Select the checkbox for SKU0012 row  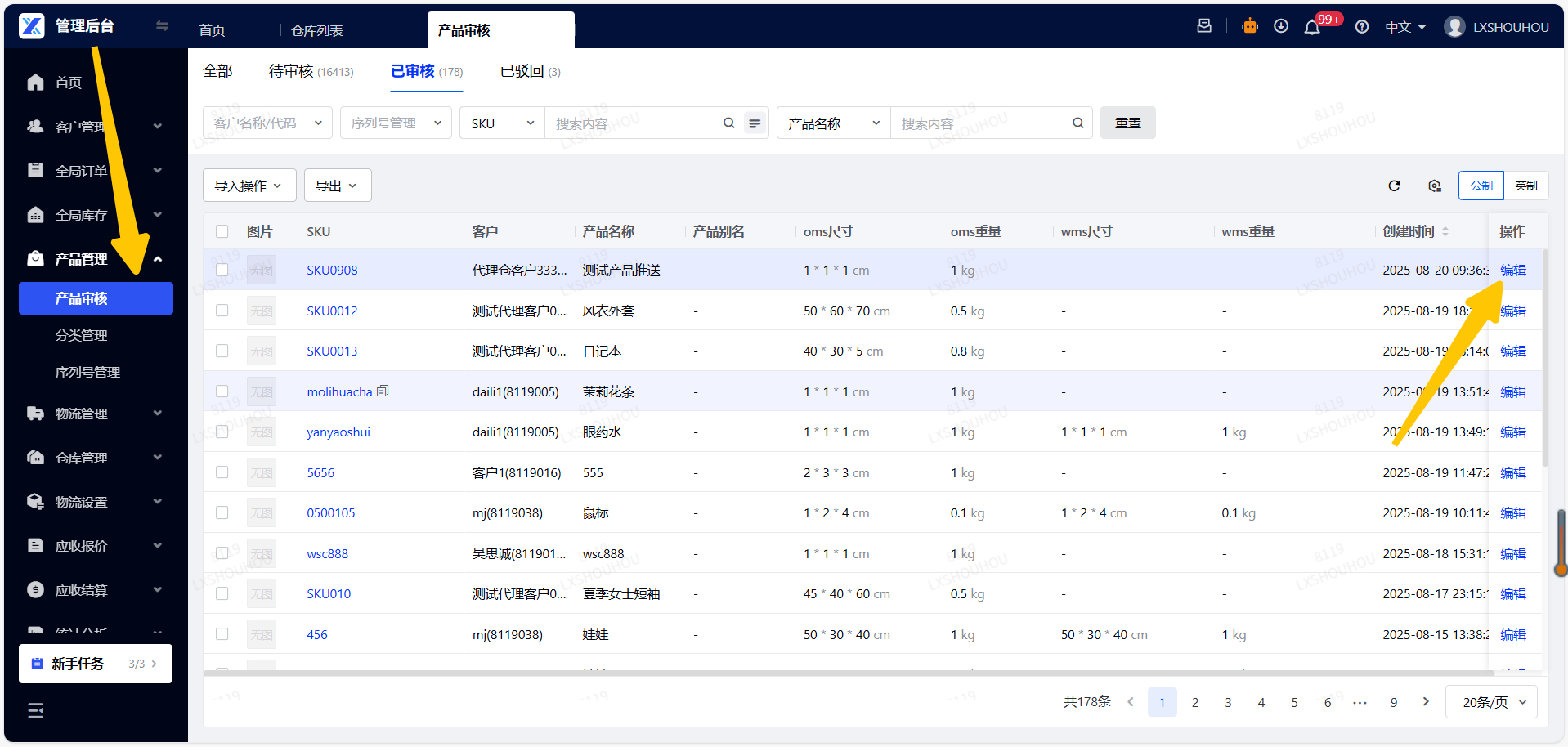click(x=222, y=311)
